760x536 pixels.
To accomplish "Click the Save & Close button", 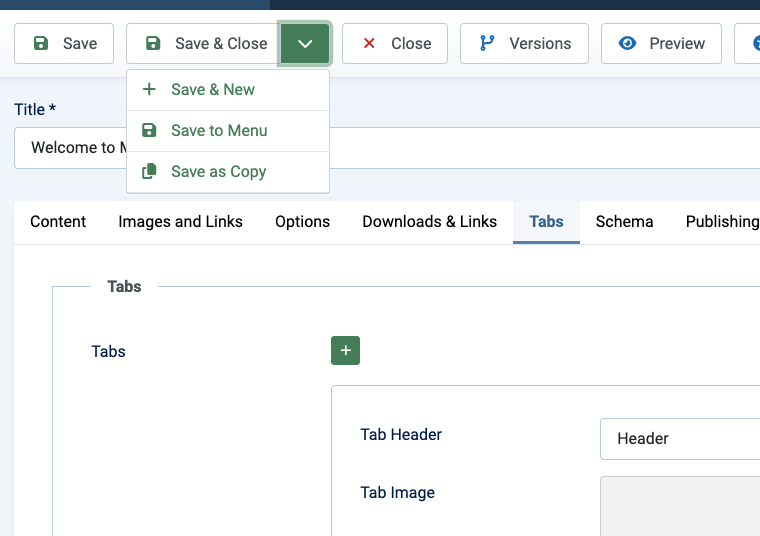I will 204,44.
